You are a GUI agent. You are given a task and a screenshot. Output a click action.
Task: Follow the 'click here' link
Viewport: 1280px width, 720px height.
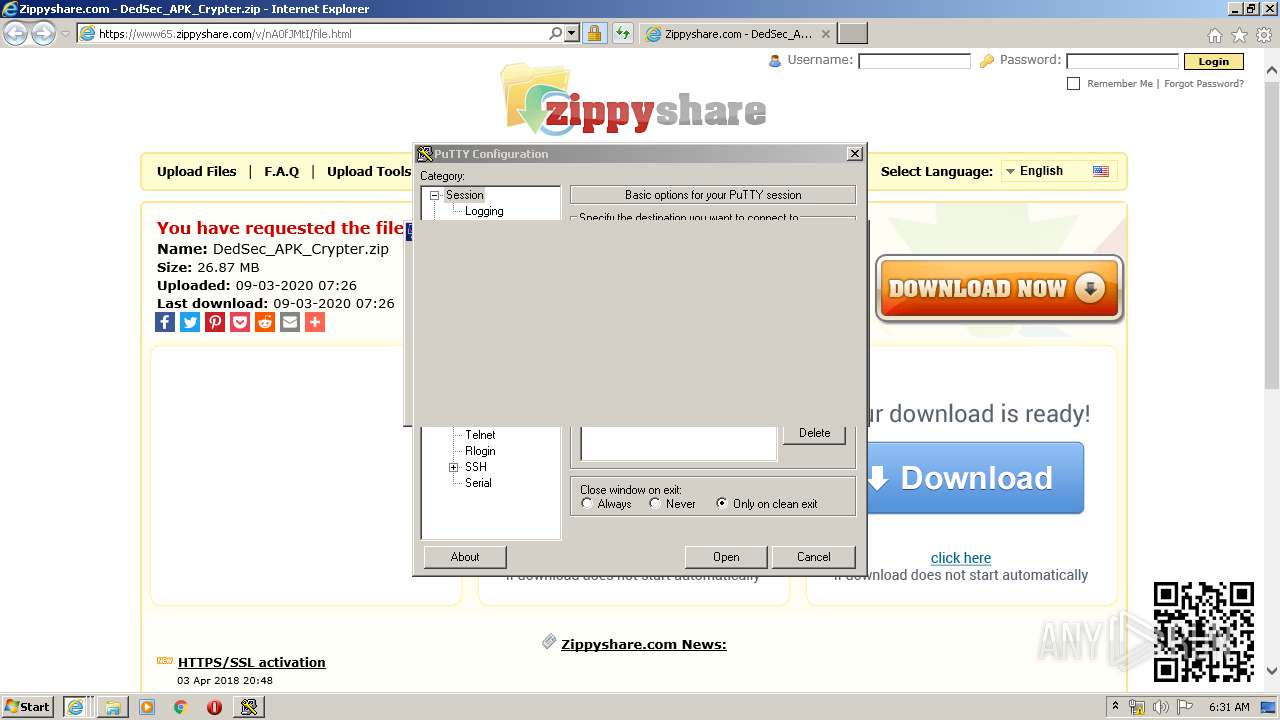[961, 558]
